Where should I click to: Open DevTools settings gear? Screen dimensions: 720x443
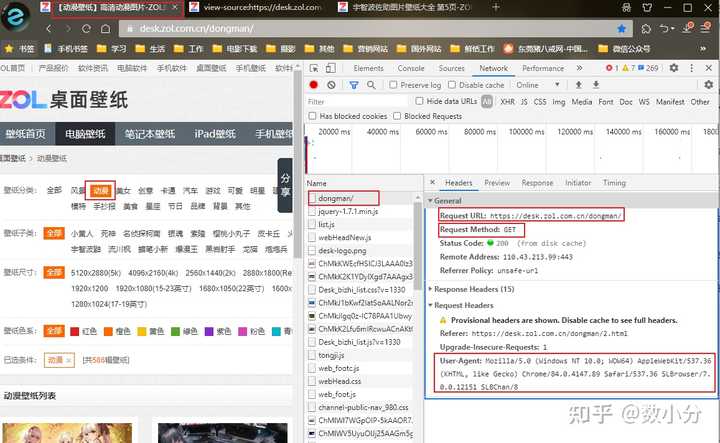(674, 68)
